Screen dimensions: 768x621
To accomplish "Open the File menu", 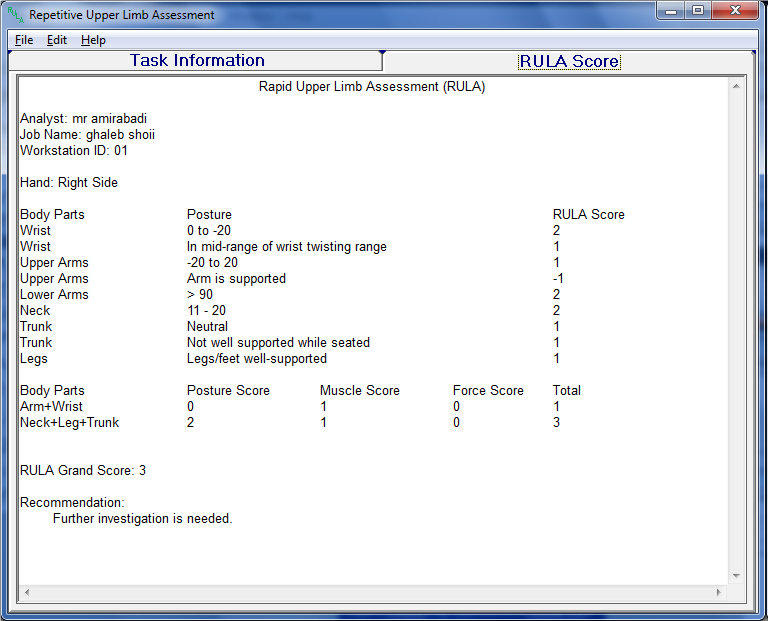I will (23, 40).
